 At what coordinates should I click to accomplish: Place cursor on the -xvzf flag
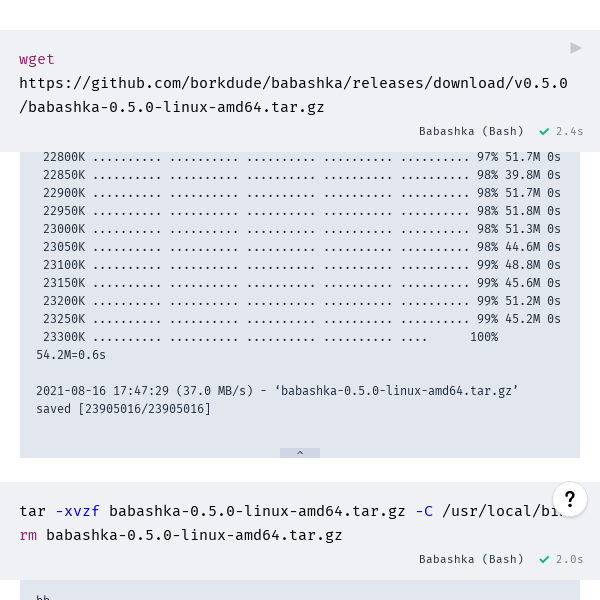(78, 511)
